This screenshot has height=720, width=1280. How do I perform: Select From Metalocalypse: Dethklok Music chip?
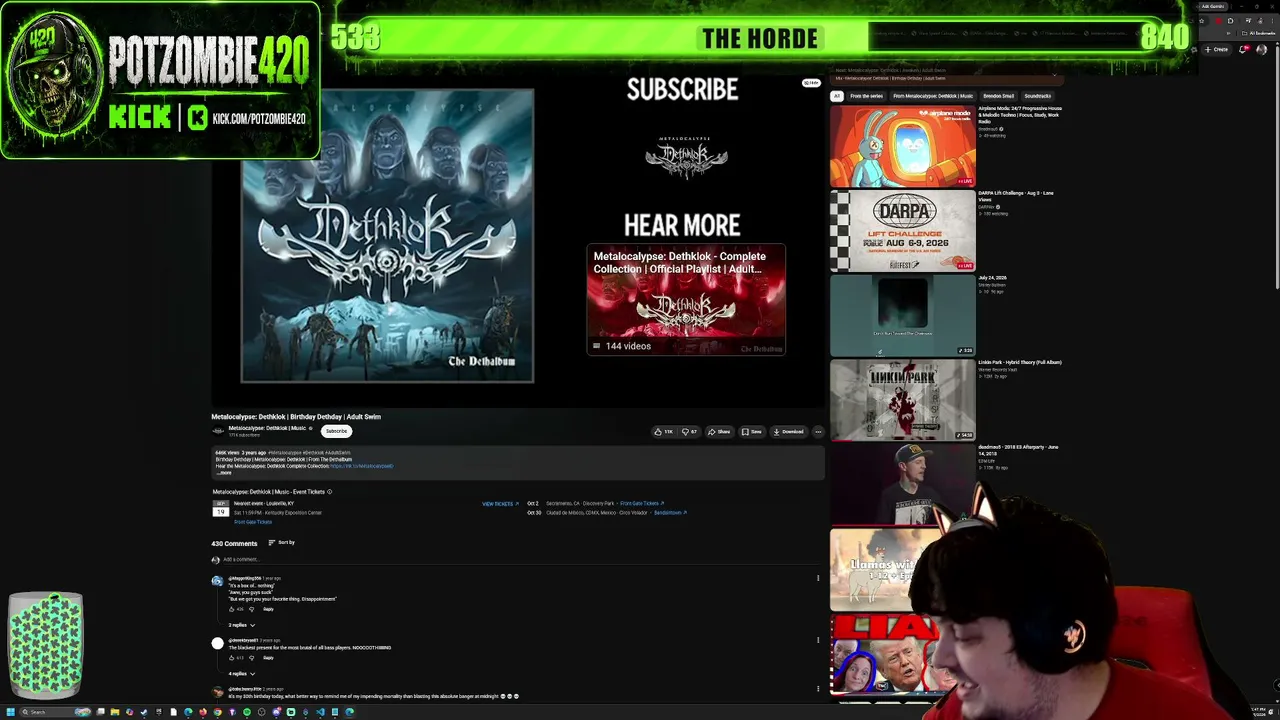pos(933,96)
